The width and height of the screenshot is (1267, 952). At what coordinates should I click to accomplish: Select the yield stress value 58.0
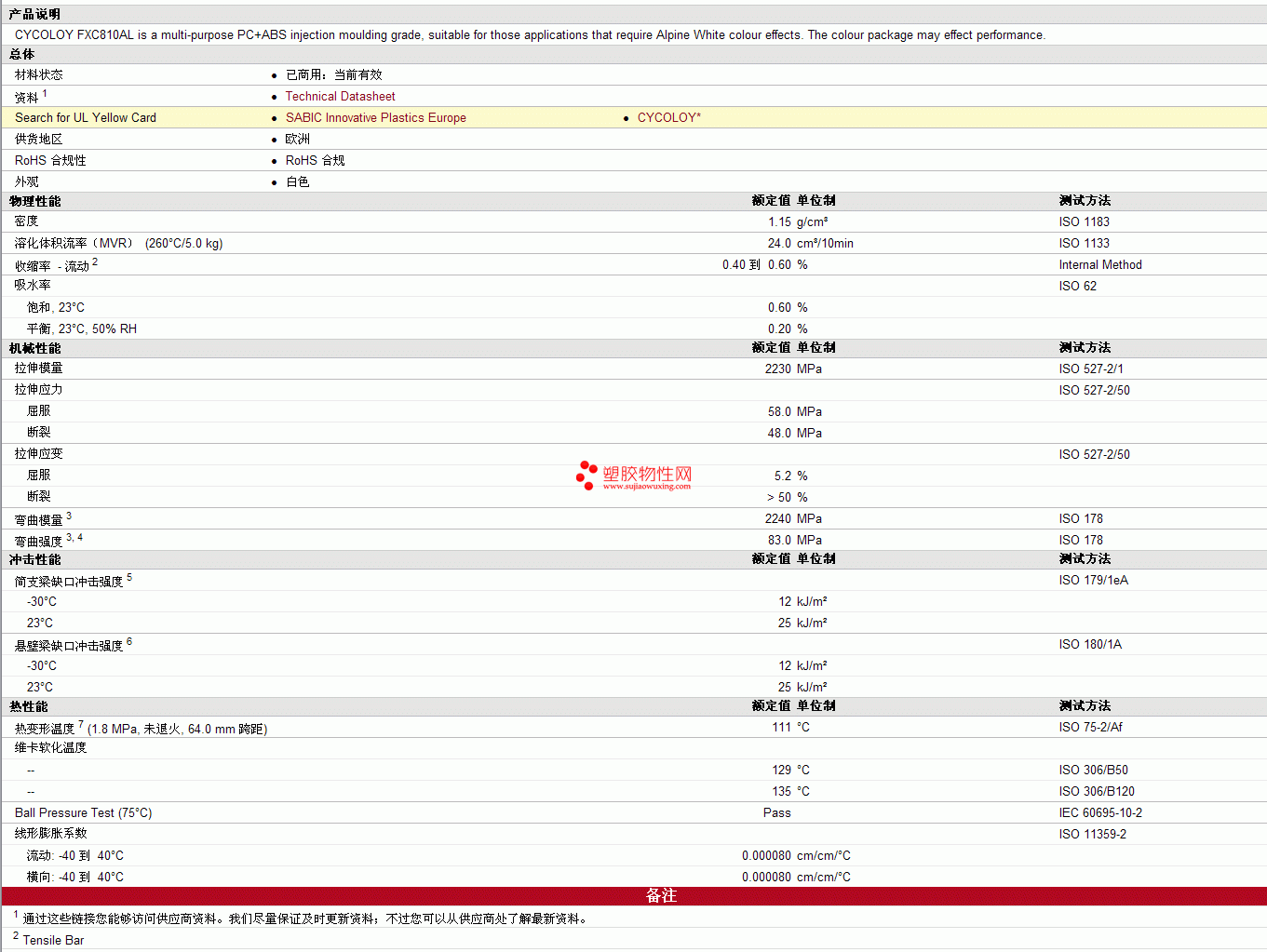point(779,412)
